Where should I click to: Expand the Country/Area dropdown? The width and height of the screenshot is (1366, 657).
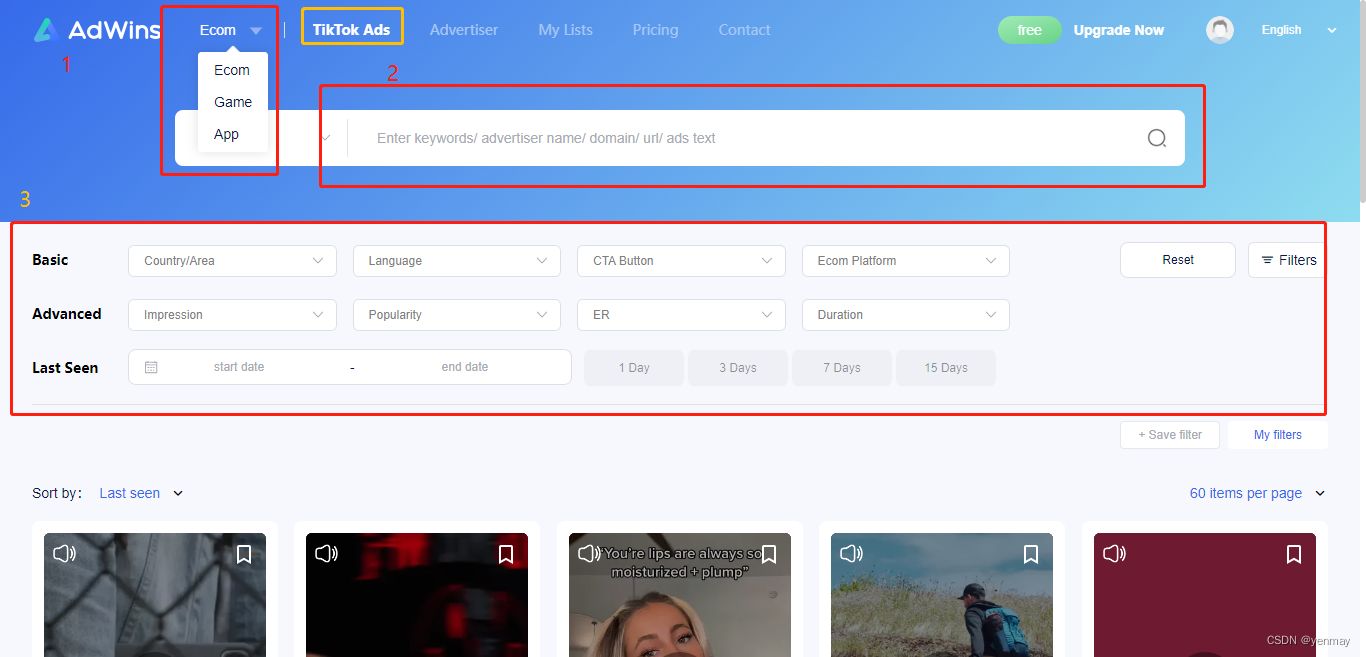click(x=233, y=261)
